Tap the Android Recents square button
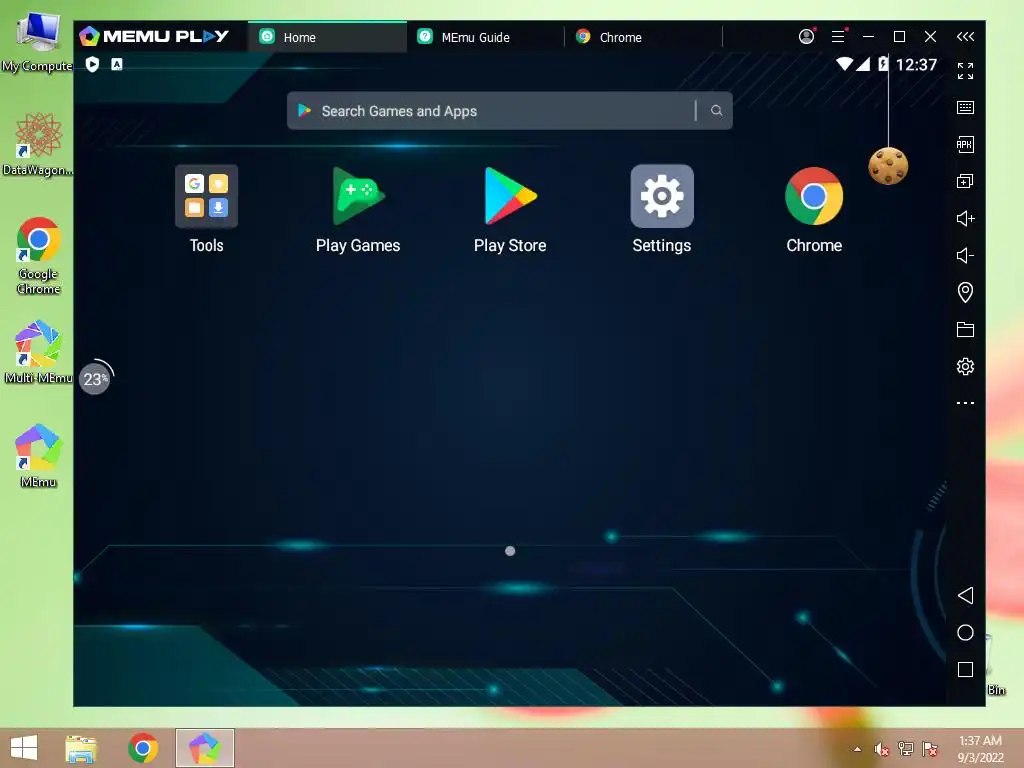The image size is (1024, 768). coord(965,669)
